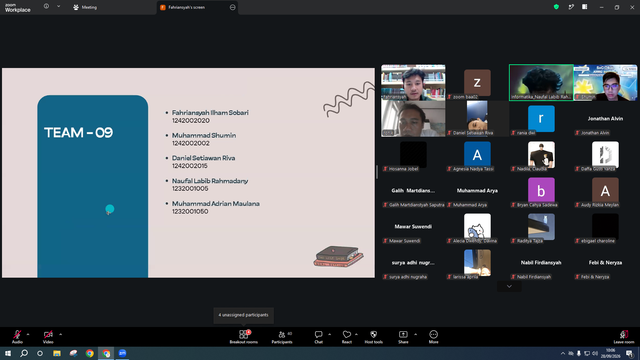Select the Naufal Labib video tile with the green border
This screenshot has height=360, width=640.
point(541,82)
